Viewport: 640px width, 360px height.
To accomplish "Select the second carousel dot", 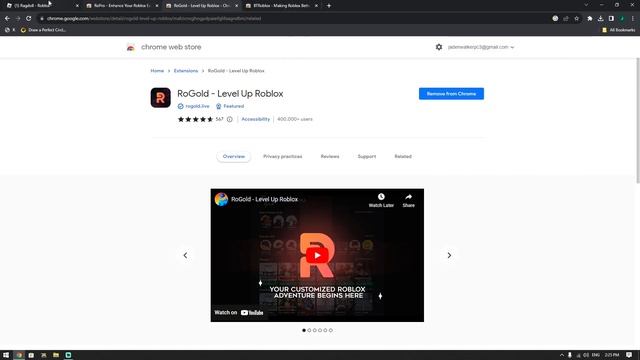I will (309, 330).
